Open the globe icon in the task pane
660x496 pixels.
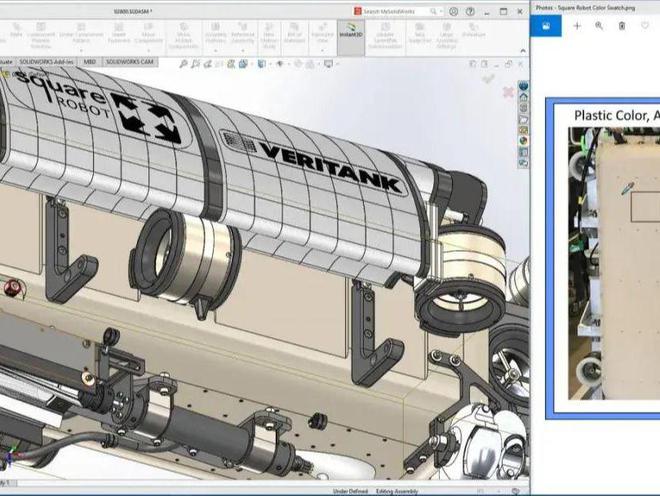[x=524, y=86]
